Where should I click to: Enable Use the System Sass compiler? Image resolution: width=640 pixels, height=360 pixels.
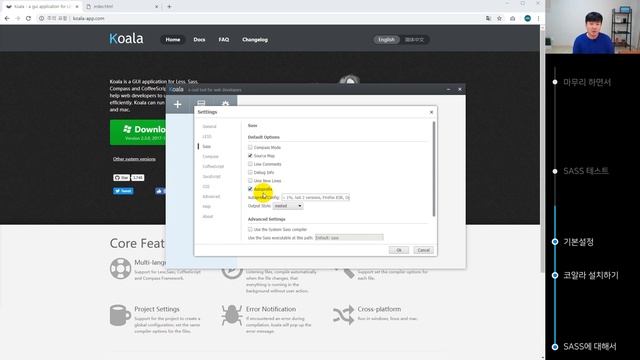point(250,229)
